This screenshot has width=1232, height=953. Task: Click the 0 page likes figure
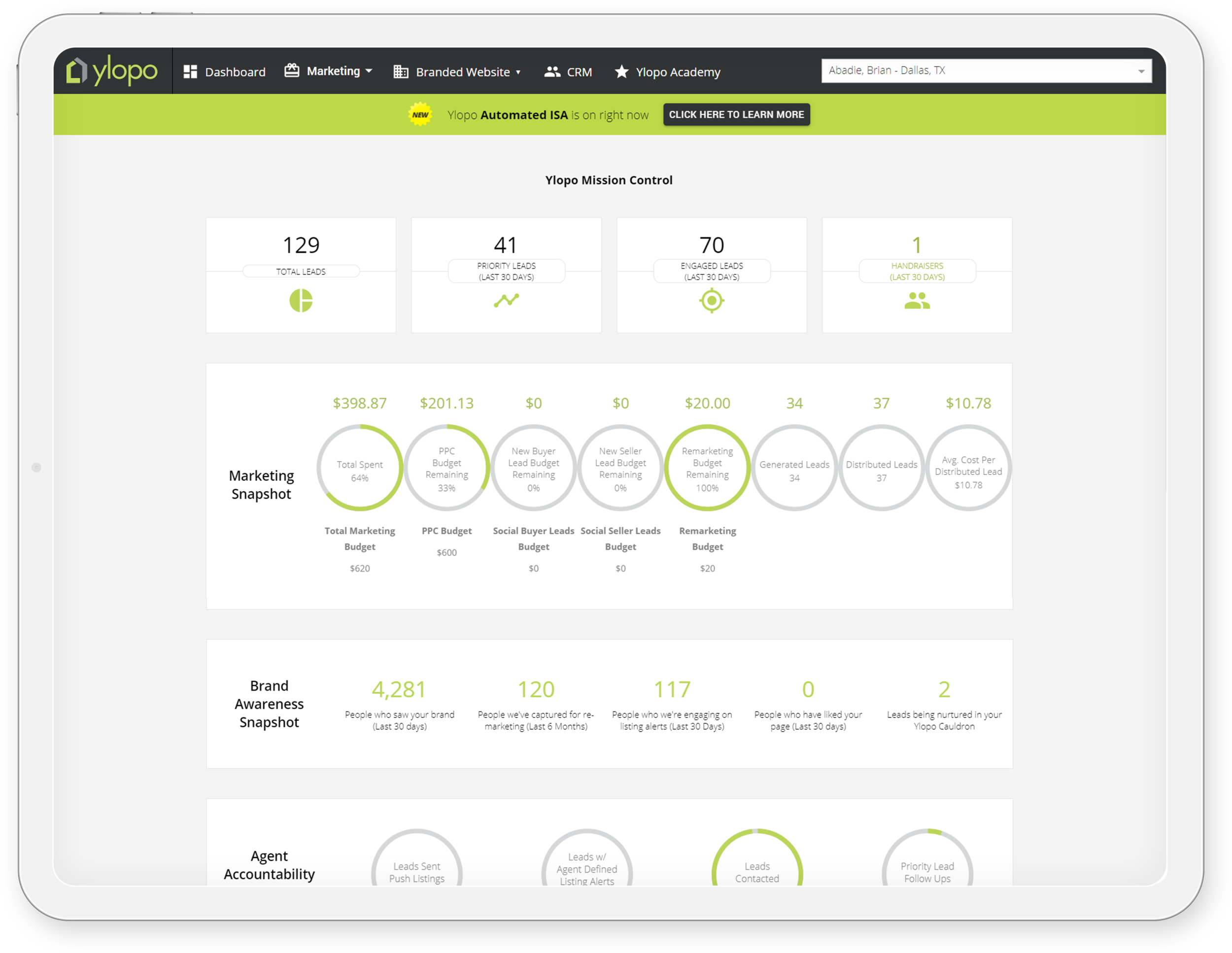click(808, 689)
